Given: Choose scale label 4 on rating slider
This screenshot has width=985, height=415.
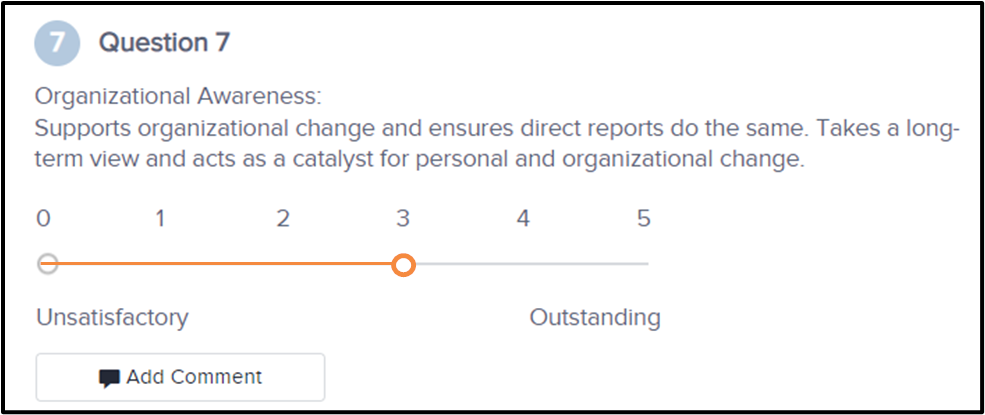Looking at the screenshot, I should [x=523, y=219].
